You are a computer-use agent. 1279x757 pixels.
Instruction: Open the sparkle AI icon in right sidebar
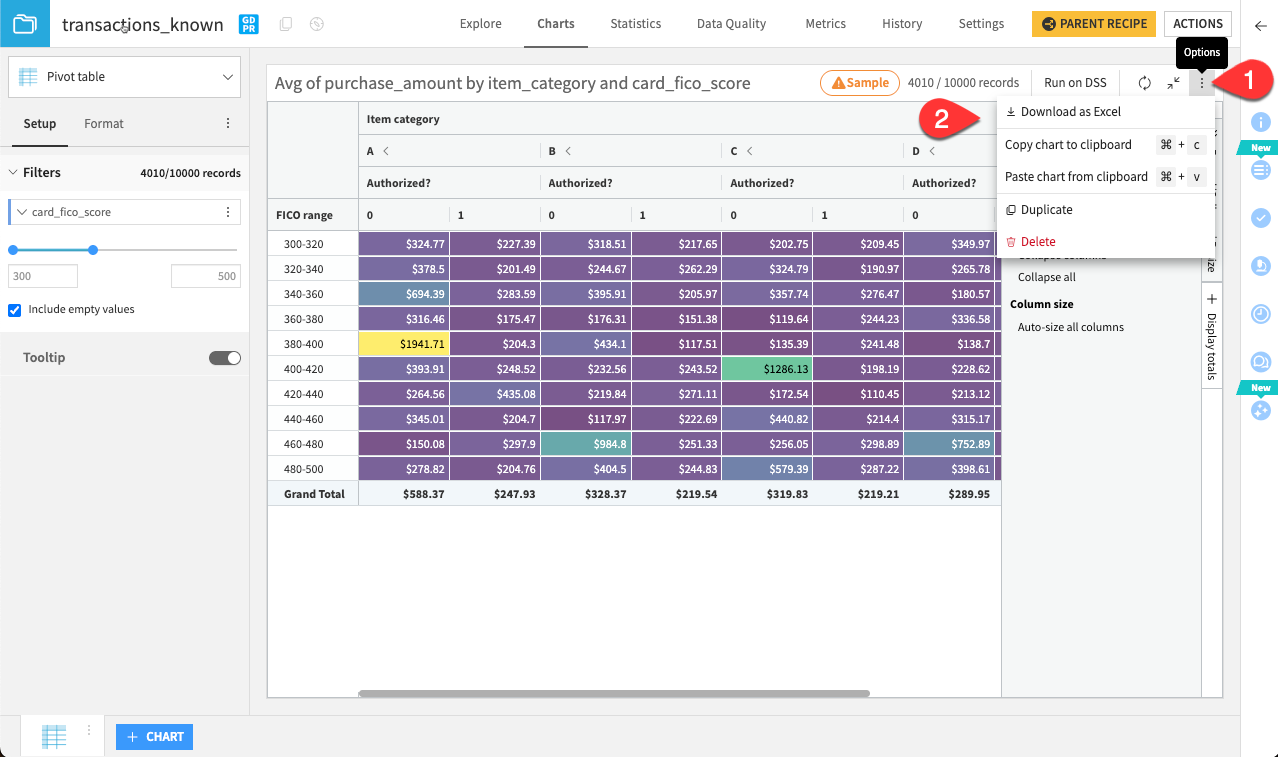[1261, 409]
